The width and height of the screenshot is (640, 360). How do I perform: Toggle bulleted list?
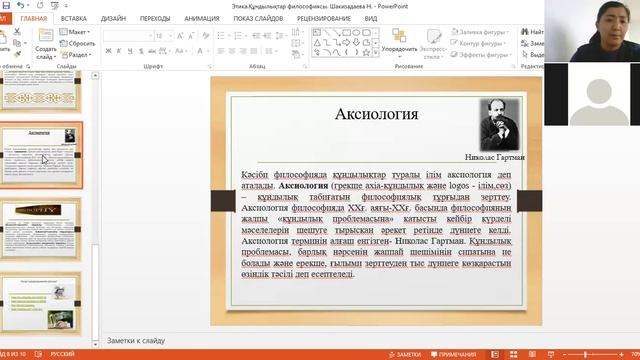222,36
